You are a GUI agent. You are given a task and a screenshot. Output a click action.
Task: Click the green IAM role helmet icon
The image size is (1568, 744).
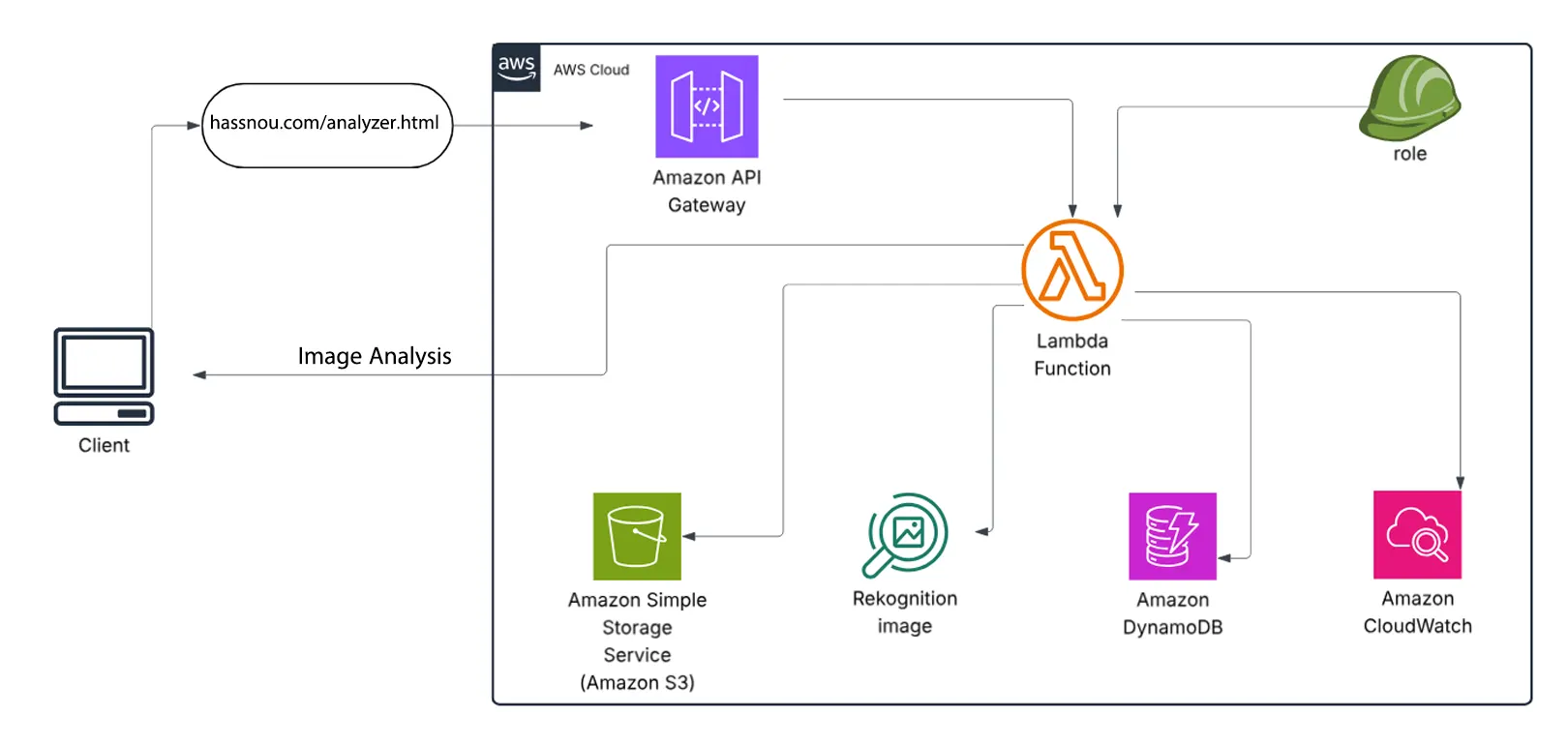pyautogui.click(x=1409, y=99)
